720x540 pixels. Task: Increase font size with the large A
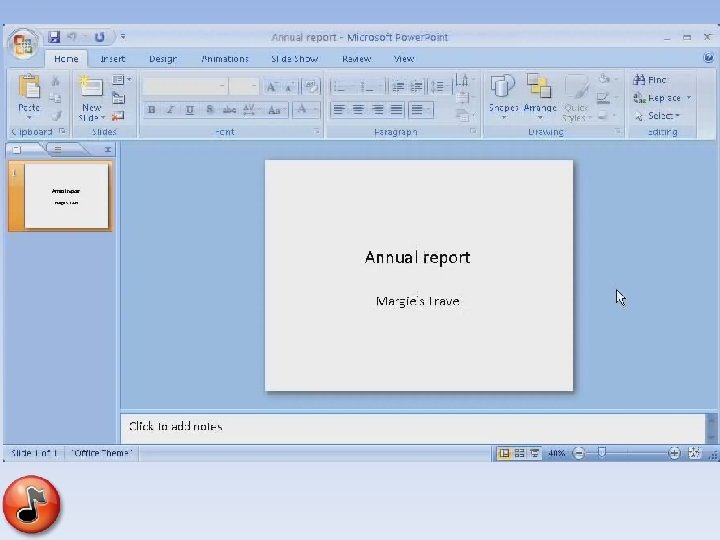(x=271, y=87)
